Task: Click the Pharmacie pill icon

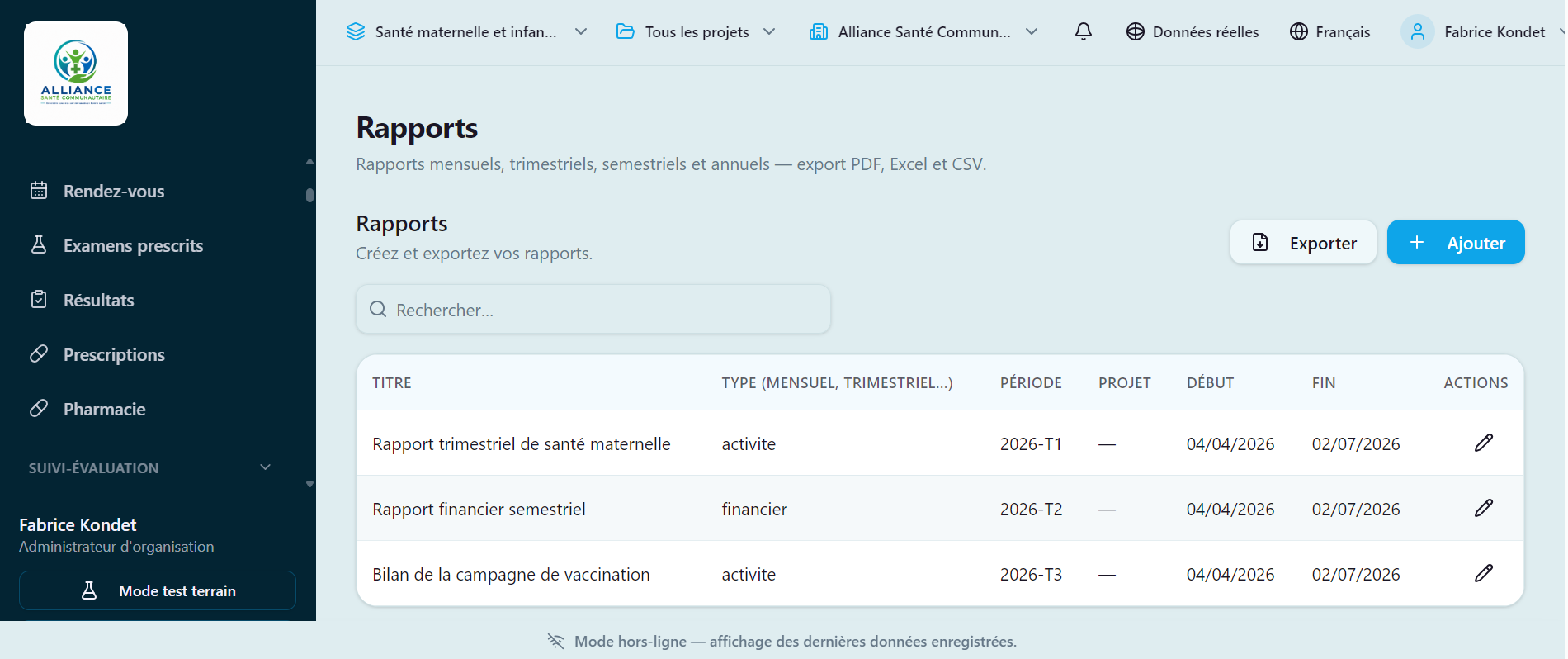Action: [39, 409]
